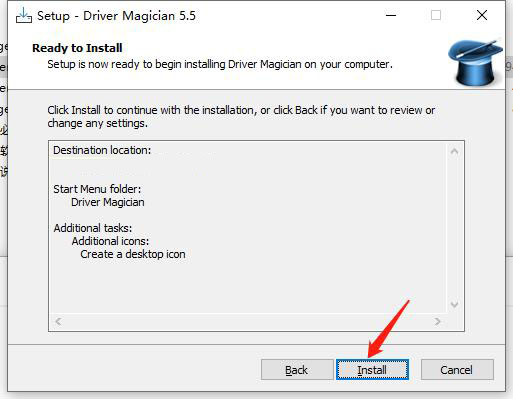Click the right arrow of horizontal scrollbar
Viewport: 513px width, 399px height.
(x=437, y=321)
